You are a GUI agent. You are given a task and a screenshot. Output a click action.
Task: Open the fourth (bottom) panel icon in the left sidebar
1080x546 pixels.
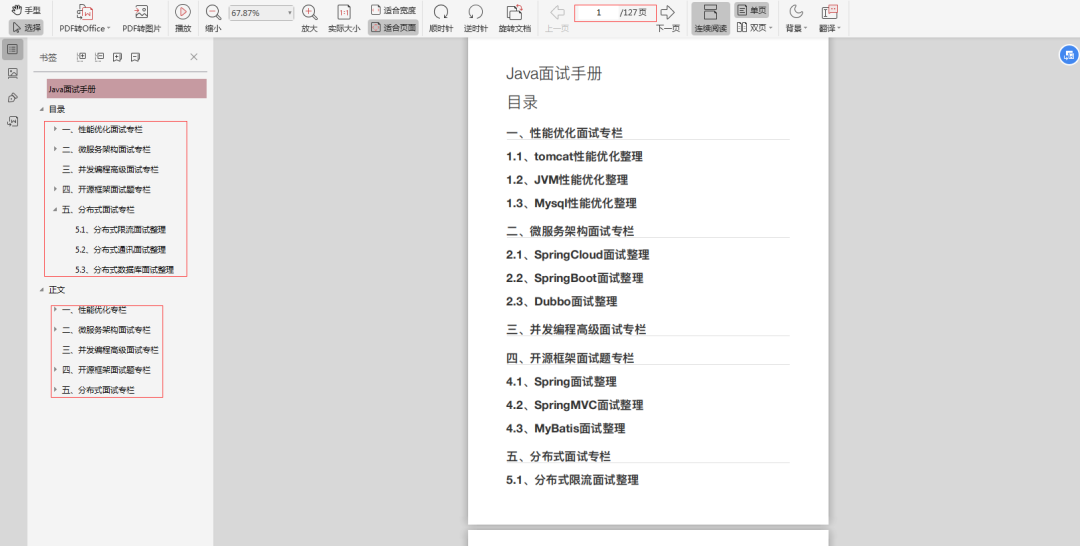(12, 121)
